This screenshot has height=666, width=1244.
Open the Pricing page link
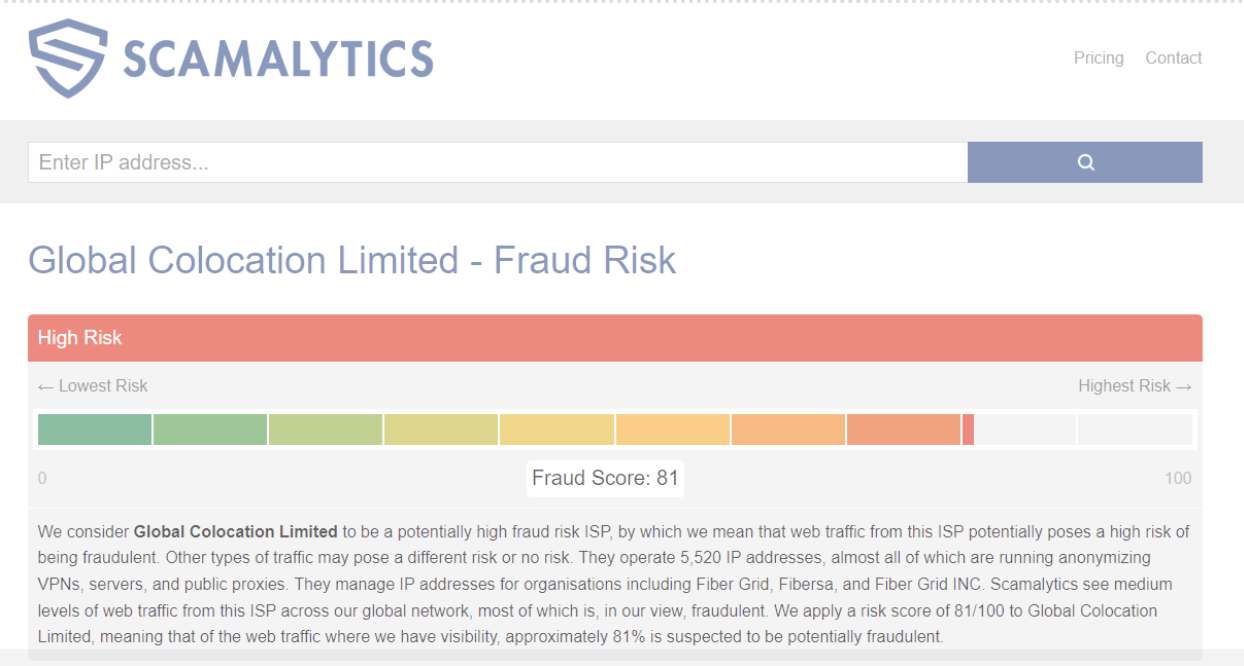(1099, 58)
